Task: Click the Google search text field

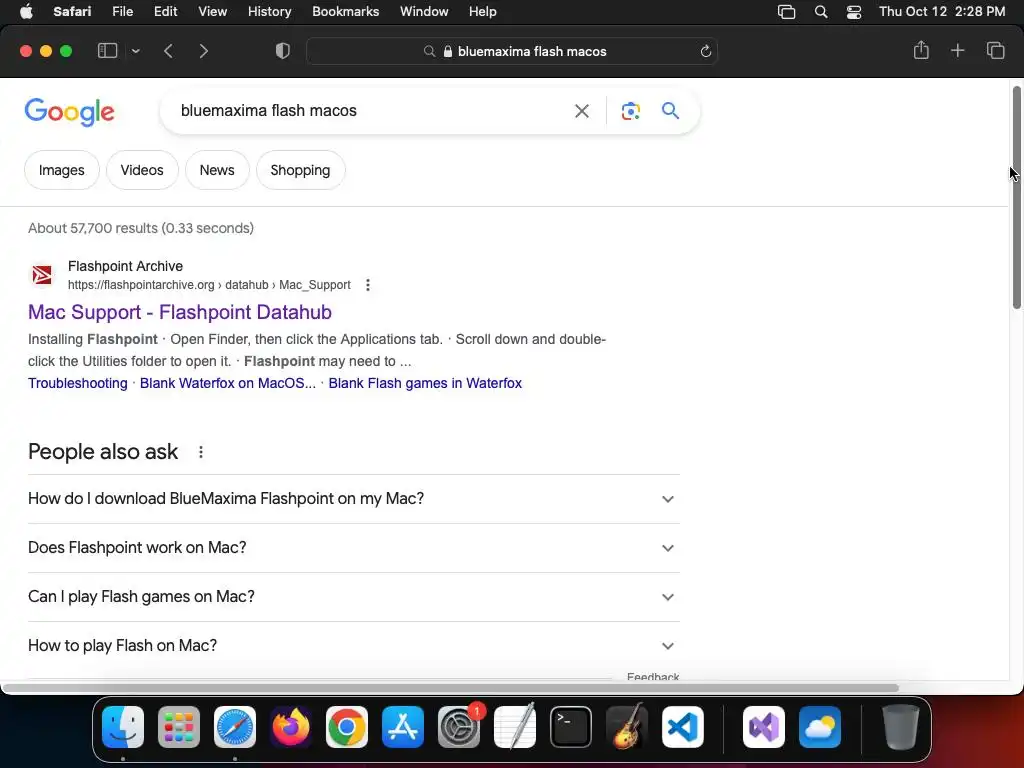Action: point(372,110)
